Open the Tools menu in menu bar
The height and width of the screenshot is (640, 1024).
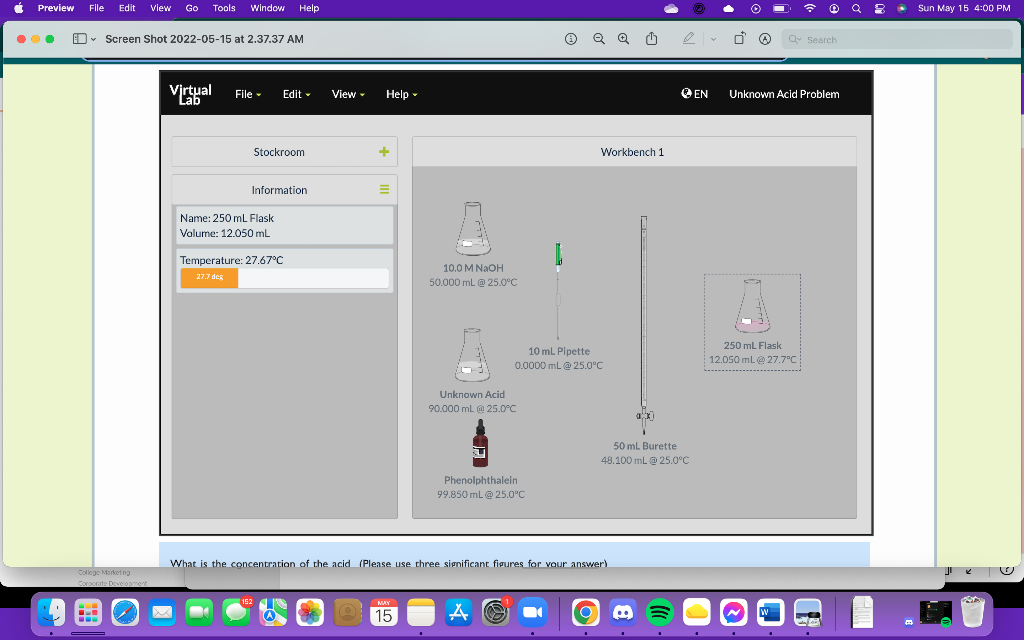224,8
